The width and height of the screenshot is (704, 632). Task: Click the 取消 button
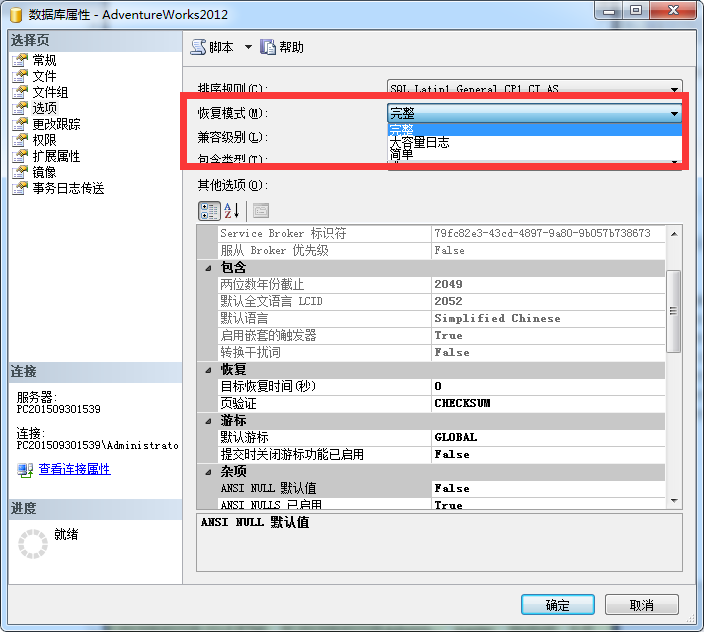pos(642,605)
